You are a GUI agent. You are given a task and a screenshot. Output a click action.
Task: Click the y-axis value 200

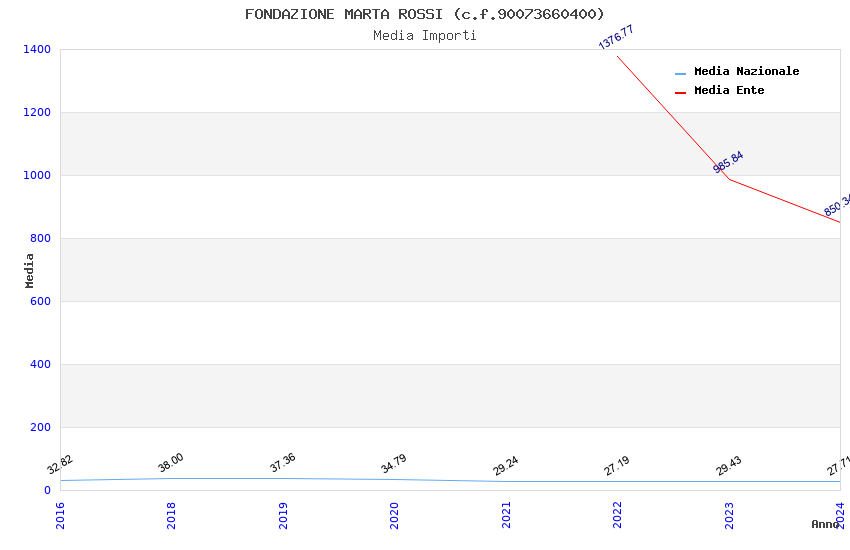(x=40, y=427)
